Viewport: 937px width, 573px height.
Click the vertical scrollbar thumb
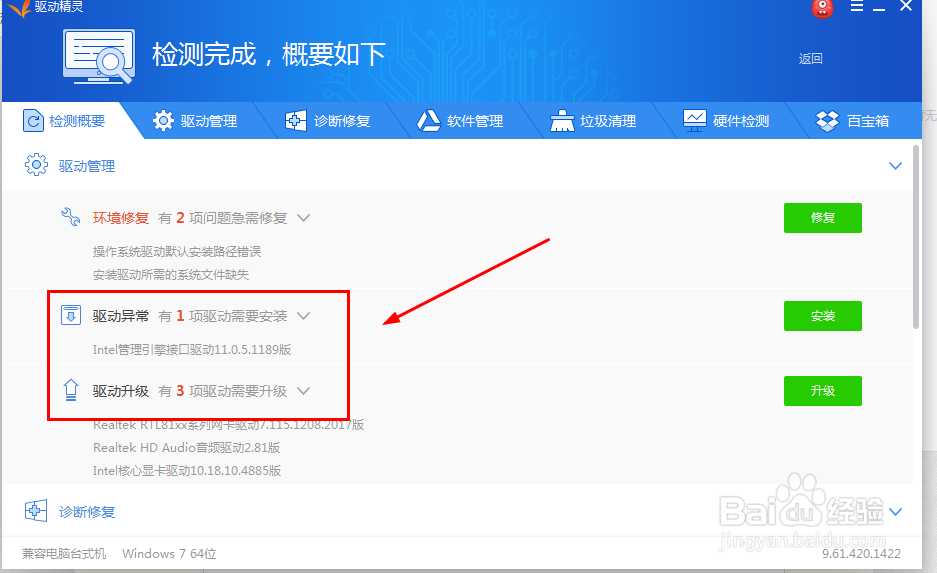[916, 236]
